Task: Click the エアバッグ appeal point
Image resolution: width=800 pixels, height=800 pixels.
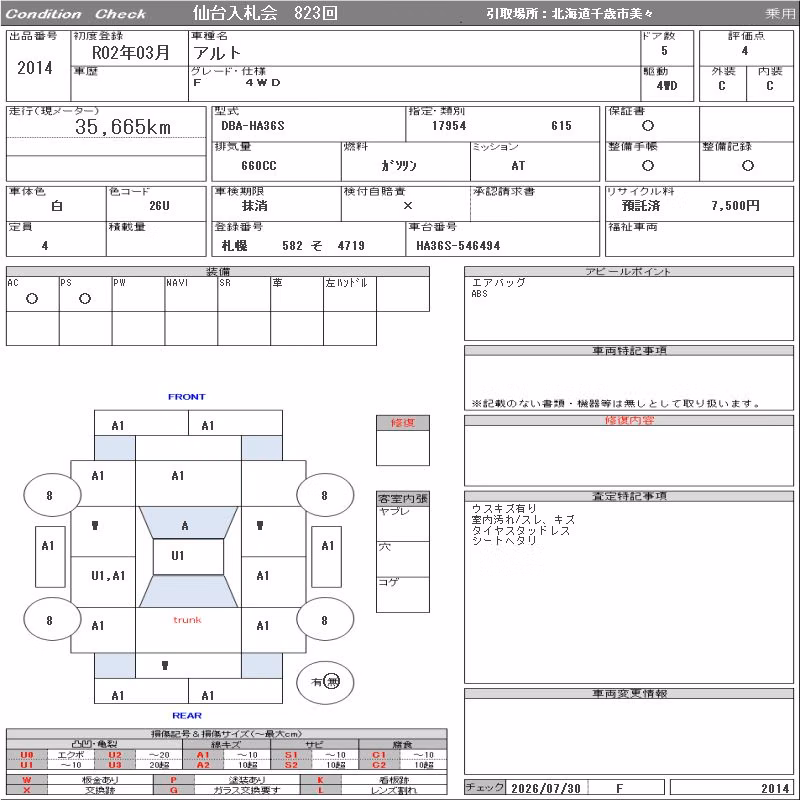Action: 498,283
